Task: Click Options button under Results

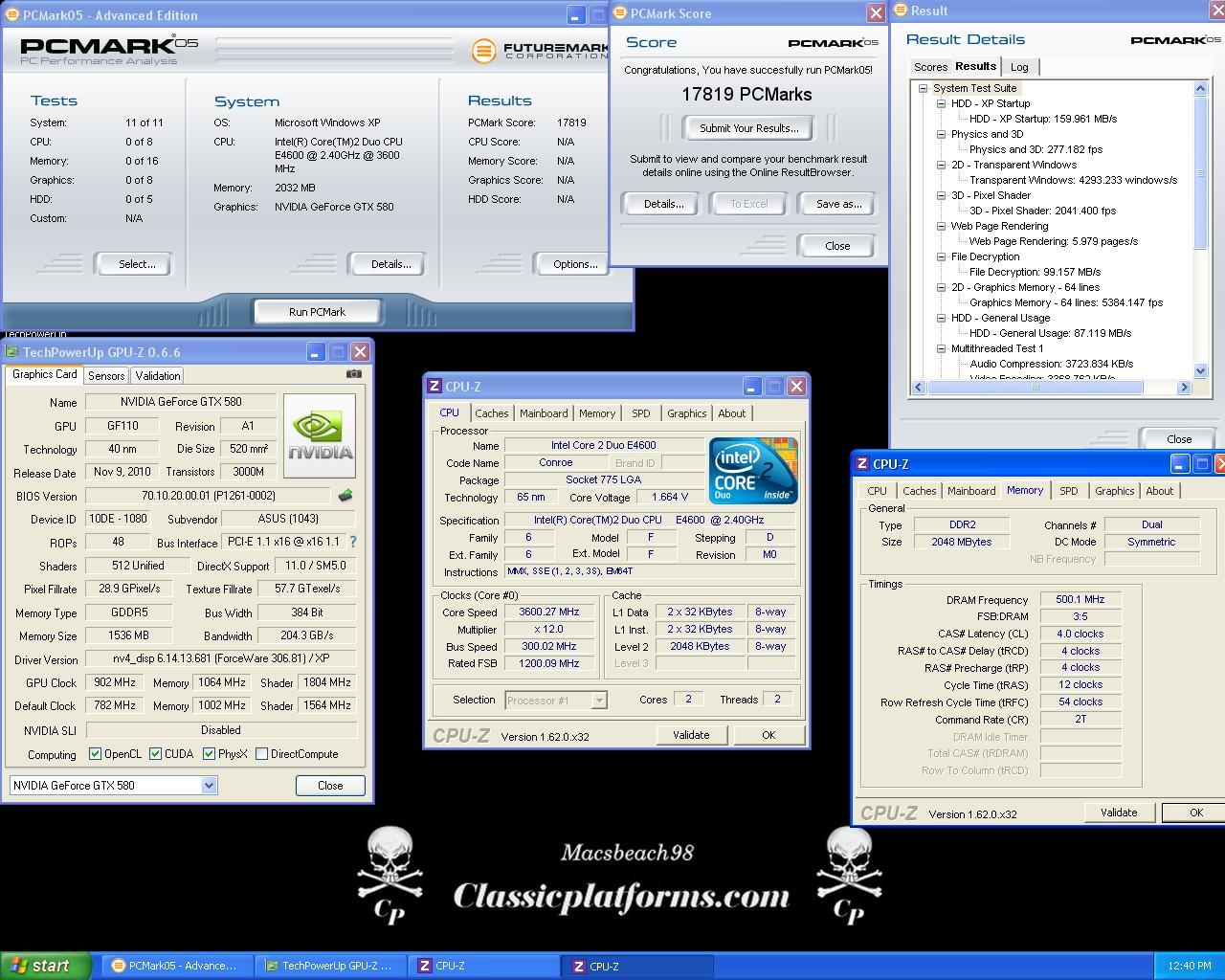Action: 575,264
